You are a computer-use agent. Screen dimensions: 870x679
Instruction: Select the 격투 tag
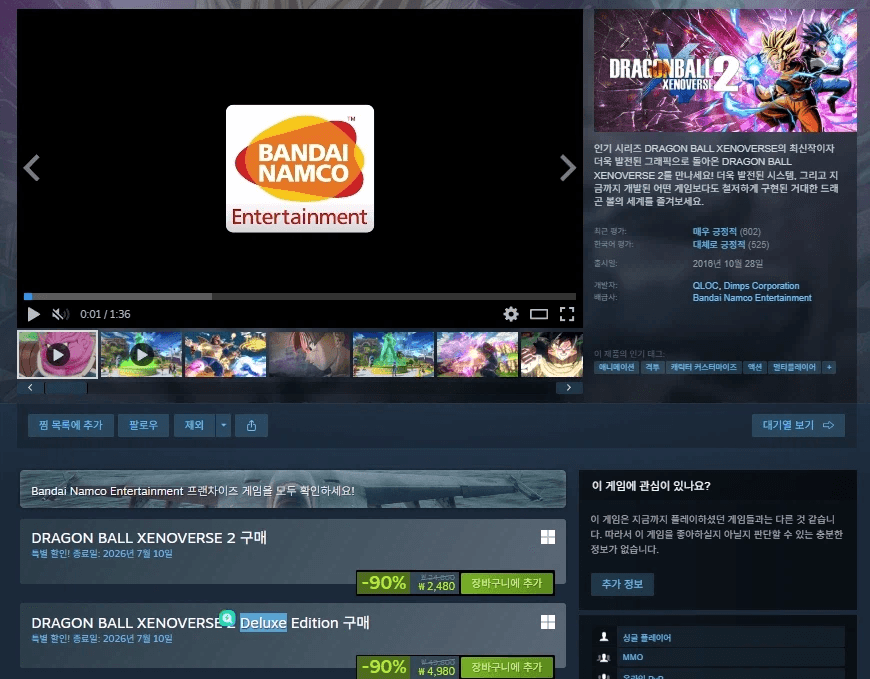pyautogui.click(x=652, y=367)
